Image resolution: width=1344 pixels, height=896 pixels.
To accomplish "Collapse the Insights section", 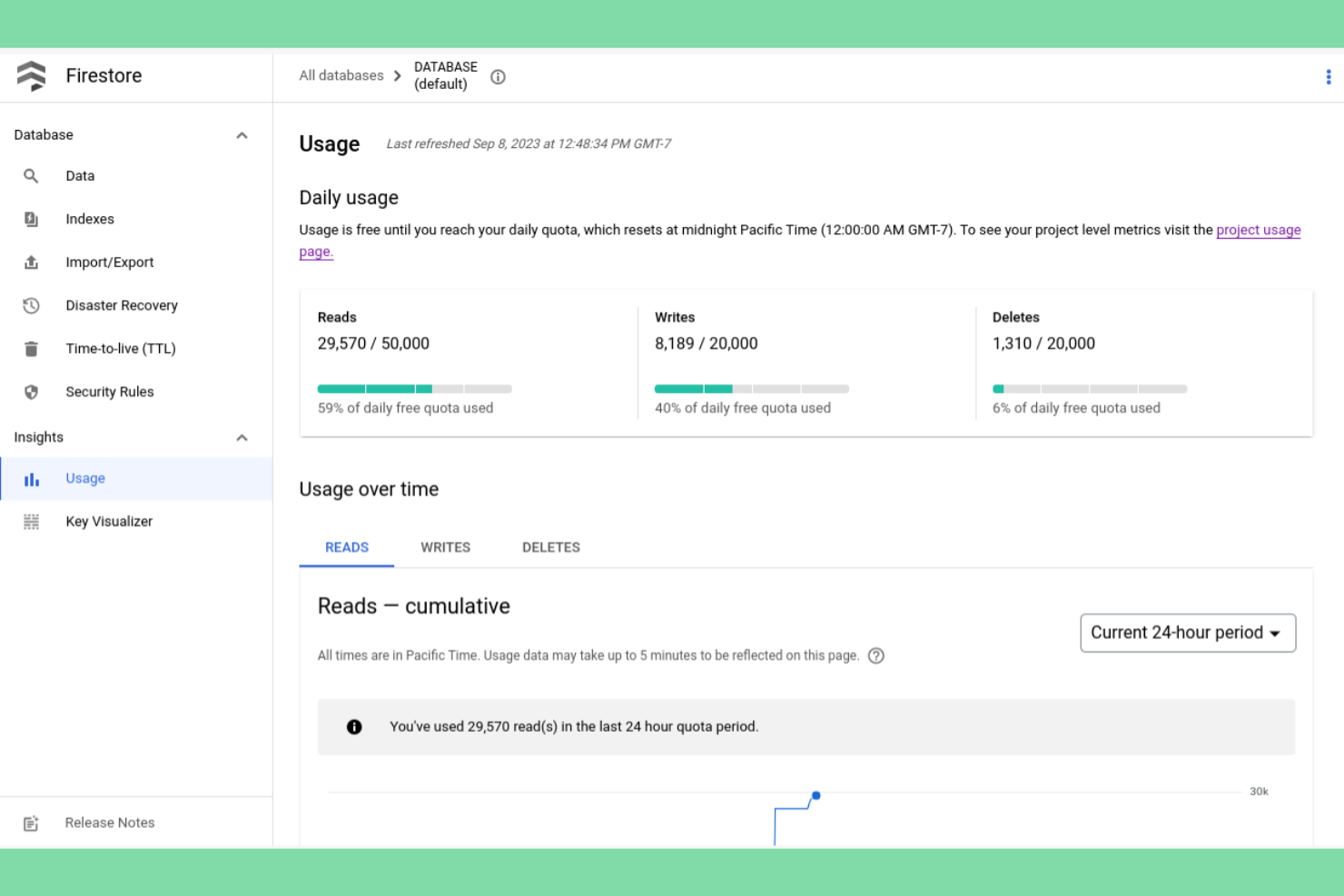I will pos(242,437).
